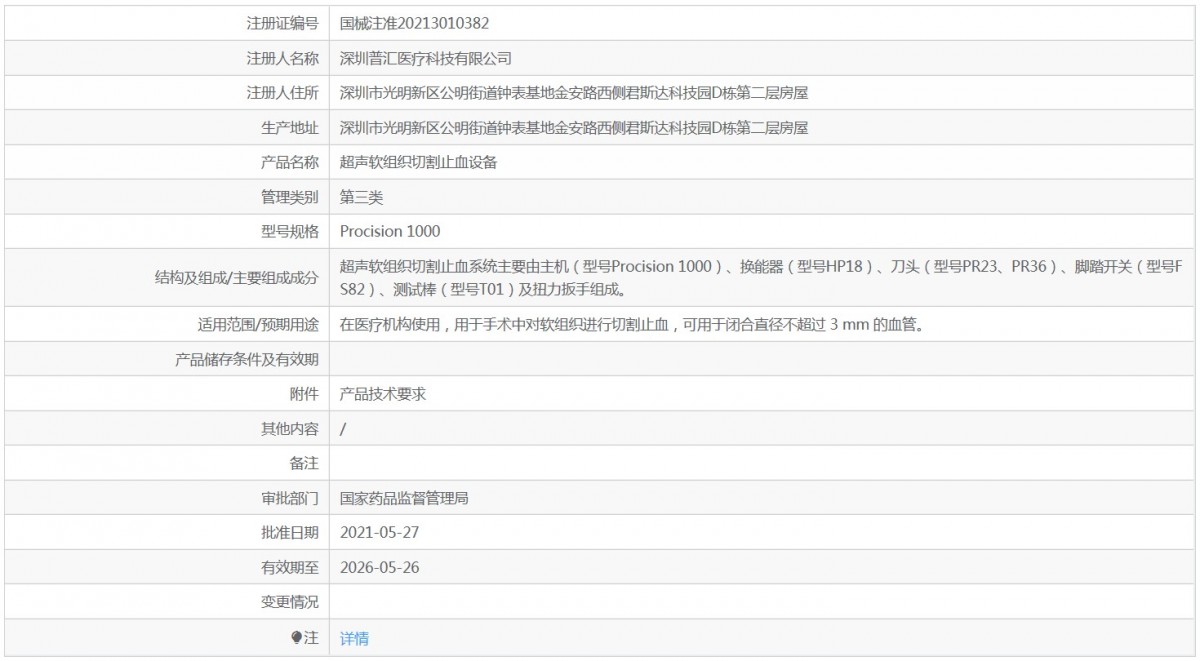The height and width of the screenshot is (661, 1200).
Task: Click the 管理类别 label
Action: pyautogui.click(x=289, y=197)
